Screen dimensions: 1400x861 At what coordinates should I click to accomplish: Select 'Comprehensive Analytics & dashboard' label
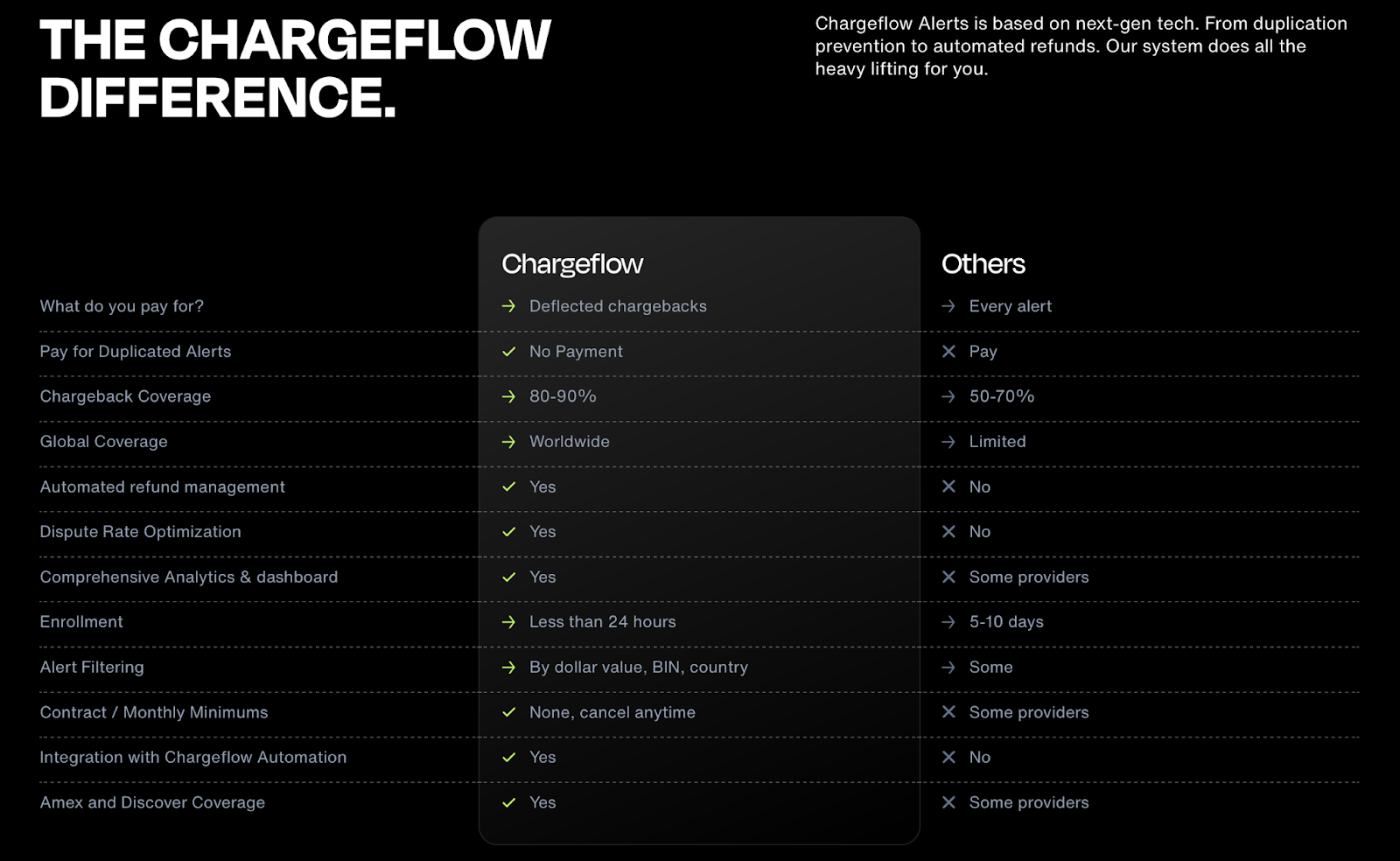pyautogui.click(x=189, y=577)
